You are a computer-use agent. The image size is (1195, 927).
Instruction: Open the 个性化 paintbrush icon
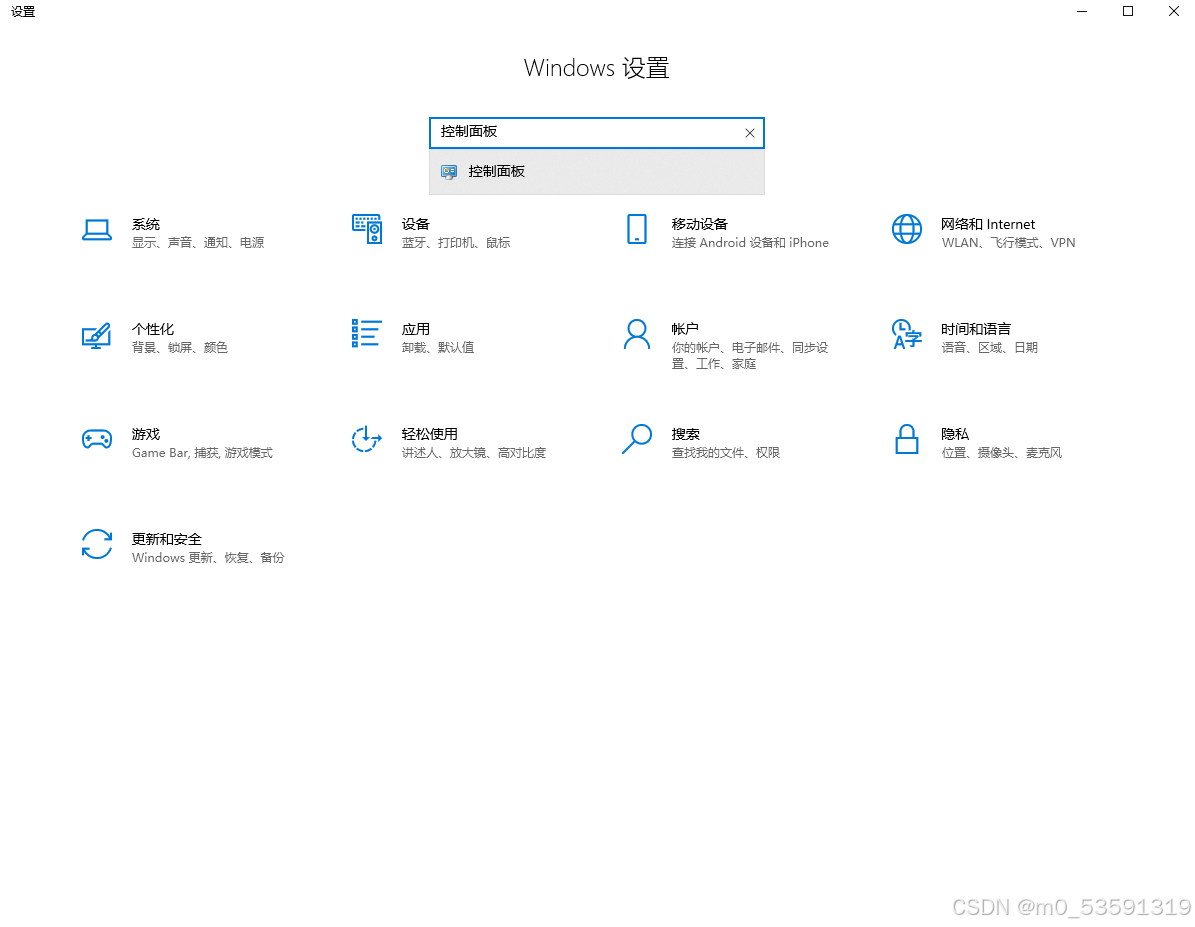pos(97,335)
